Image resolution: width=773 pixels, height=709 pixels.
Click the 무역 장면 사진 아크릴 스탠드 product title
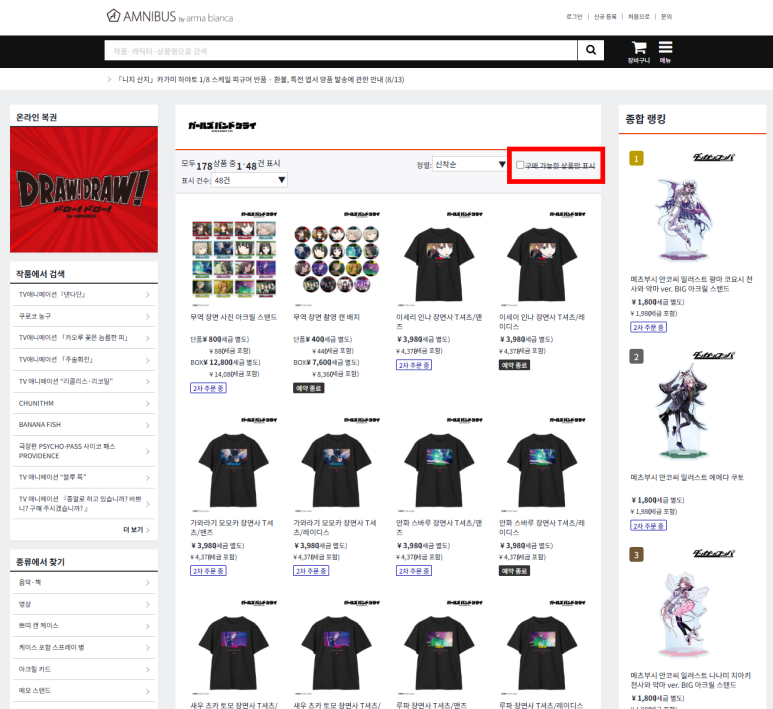click(234, 317)
